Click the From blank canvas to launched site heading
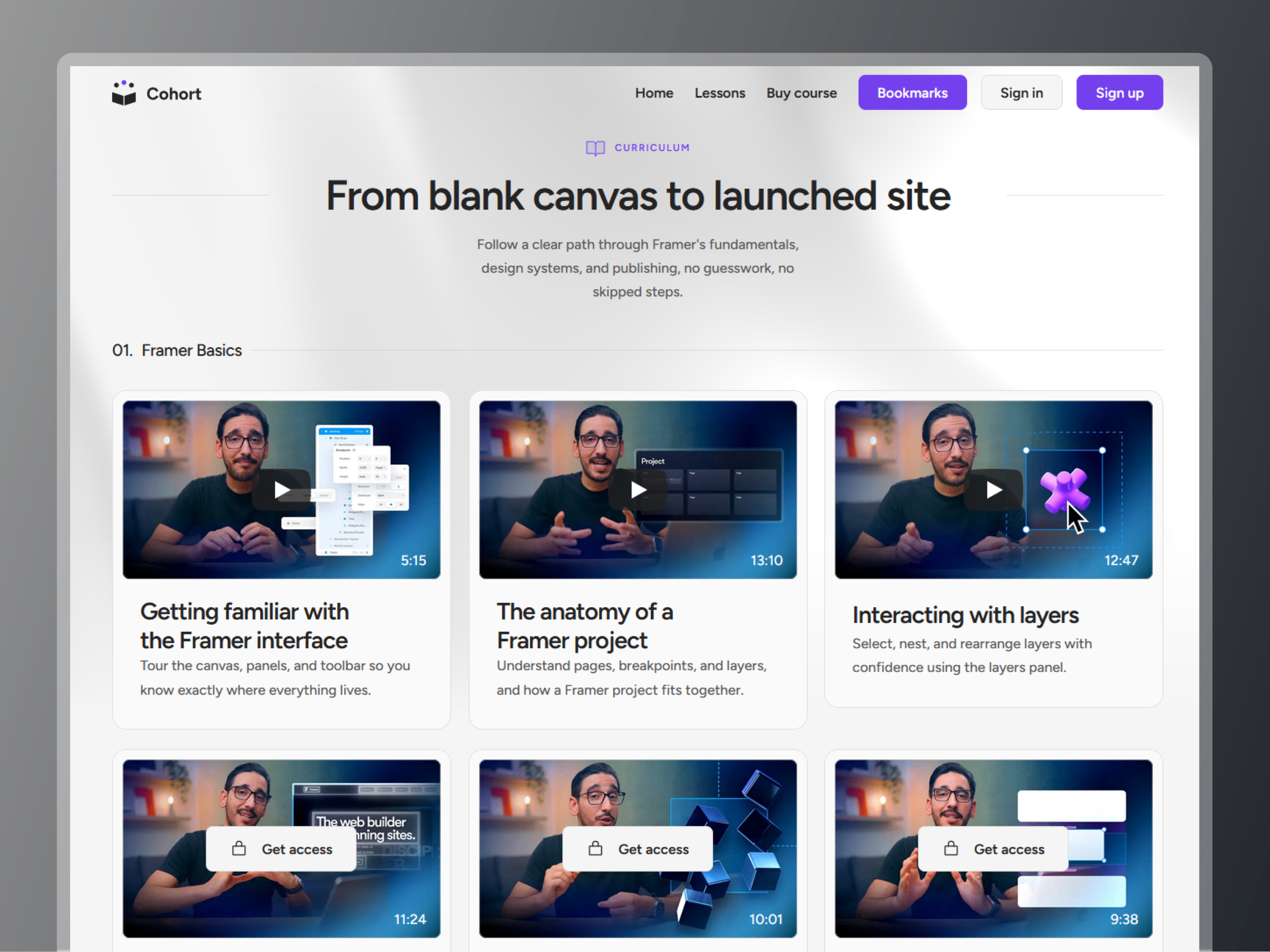 point(638,196)
